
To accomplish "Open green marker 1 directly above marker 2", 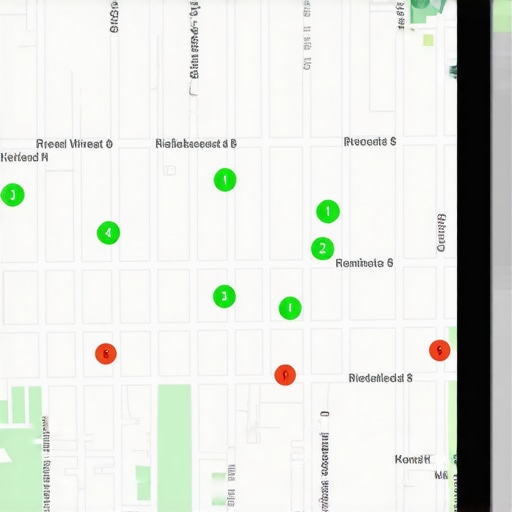I will pyautogui.click(x=328, y=211).
